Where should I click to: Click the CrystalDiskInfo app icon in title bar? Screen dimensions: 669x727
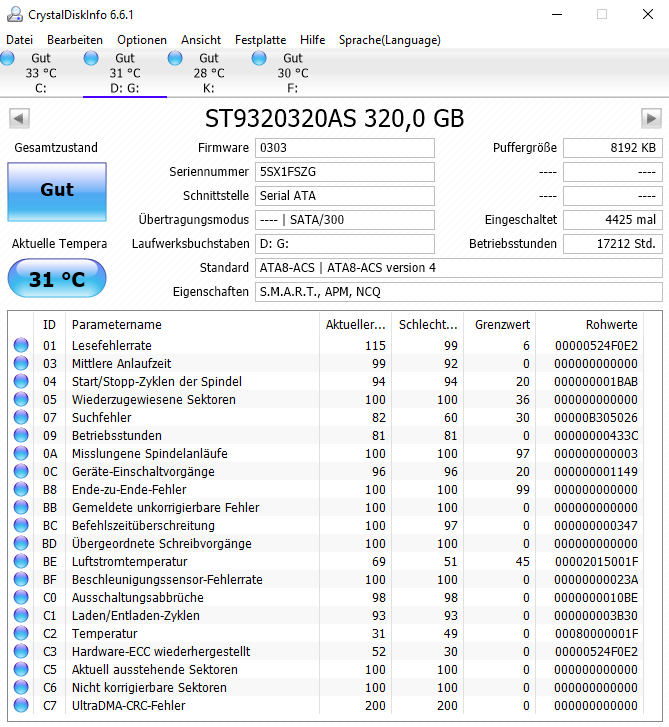pyautogui.click(x=15, y=14)
